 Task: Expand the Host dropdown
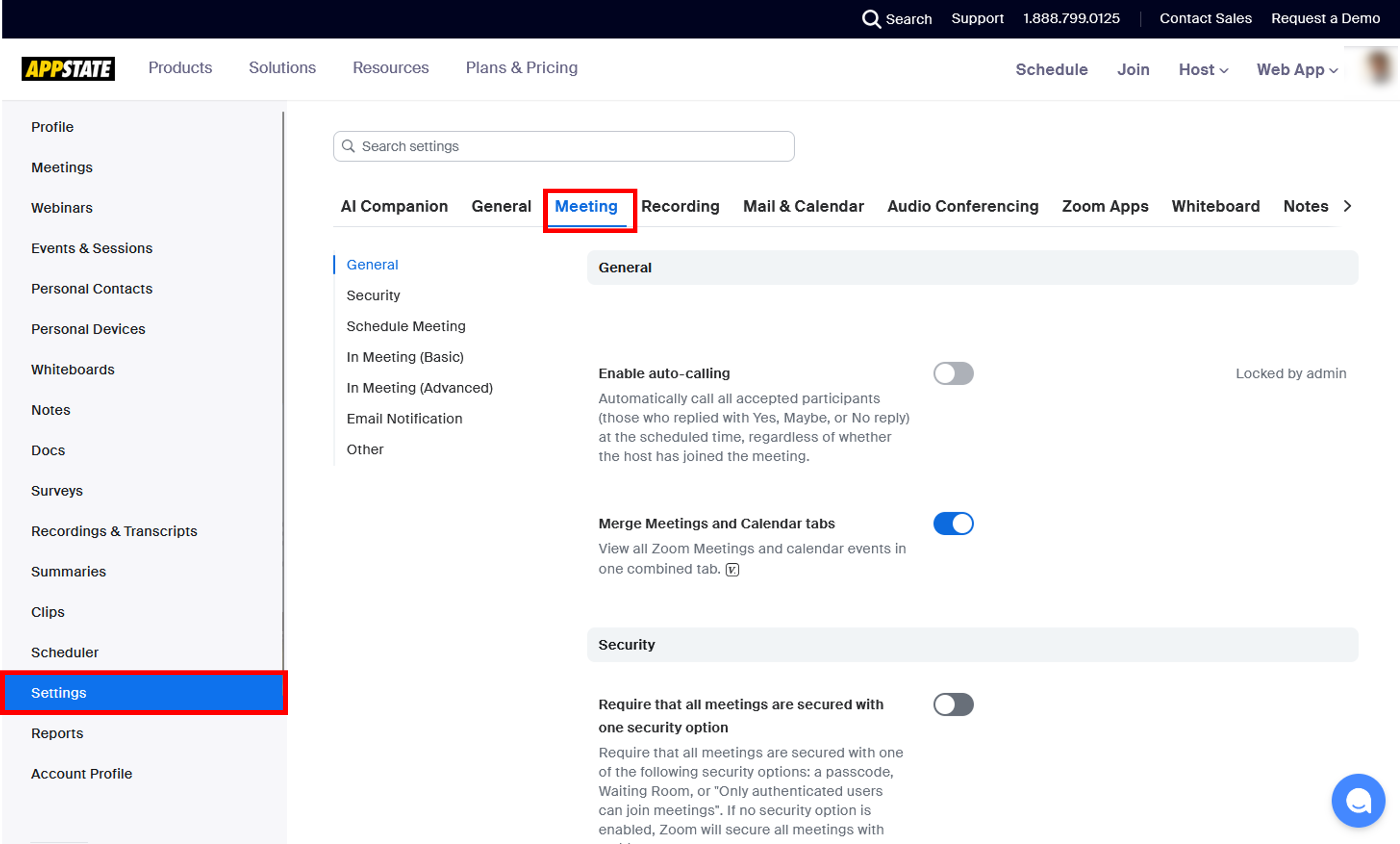1203,69
